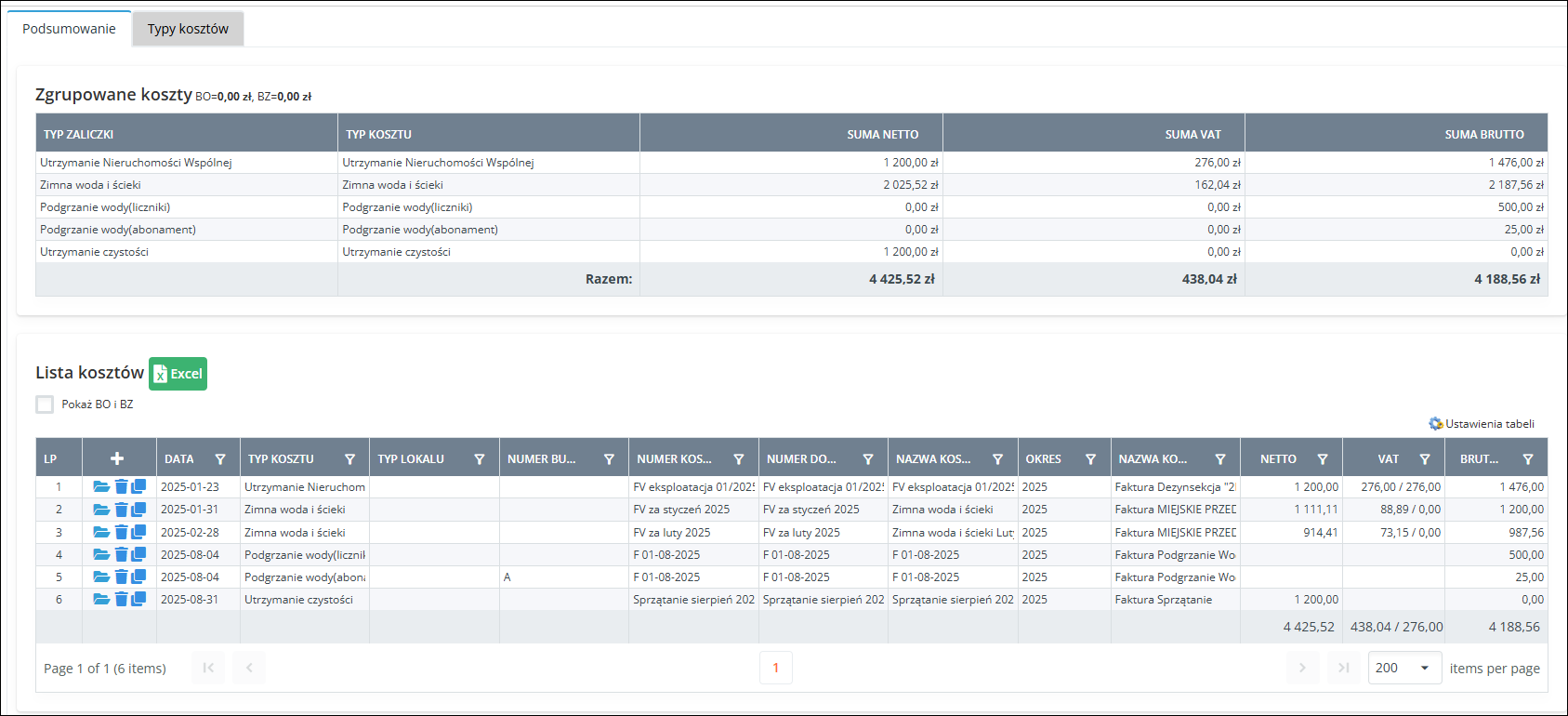Viewport: 1568px width, 716px height.
Task: Delete row 6 using trash icon
Action: coord(121,600)
